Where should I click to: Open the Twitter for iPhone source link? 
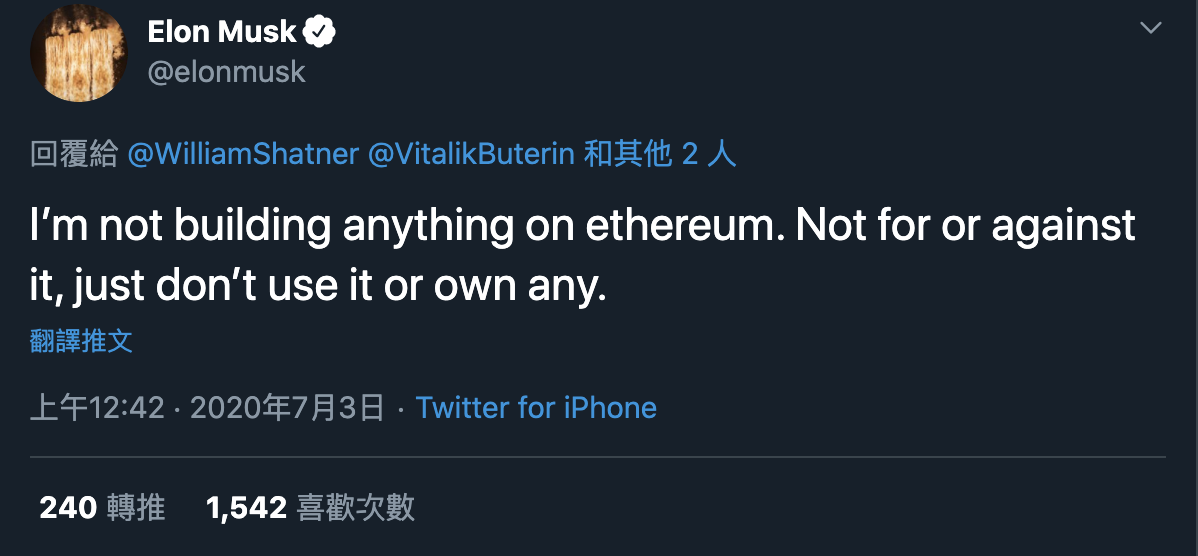coord(536,408)
